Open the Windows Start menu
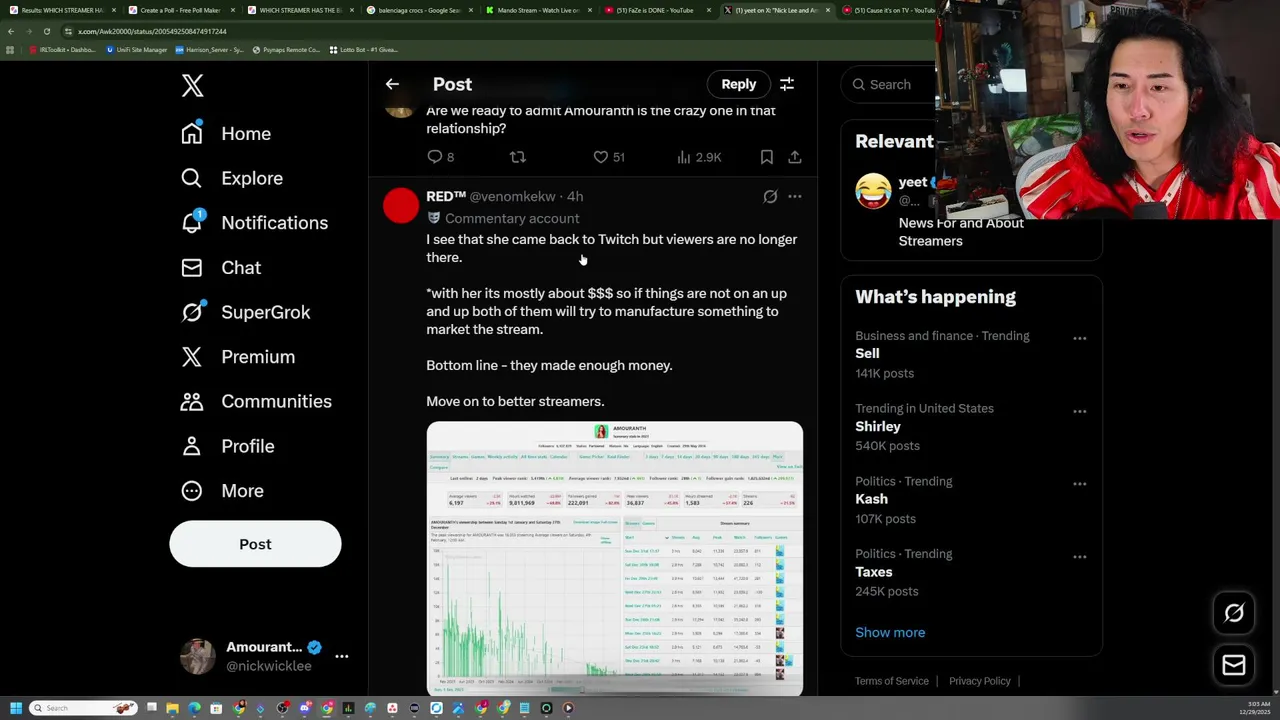Viewport: 1280px width, 720px height. 16,708
